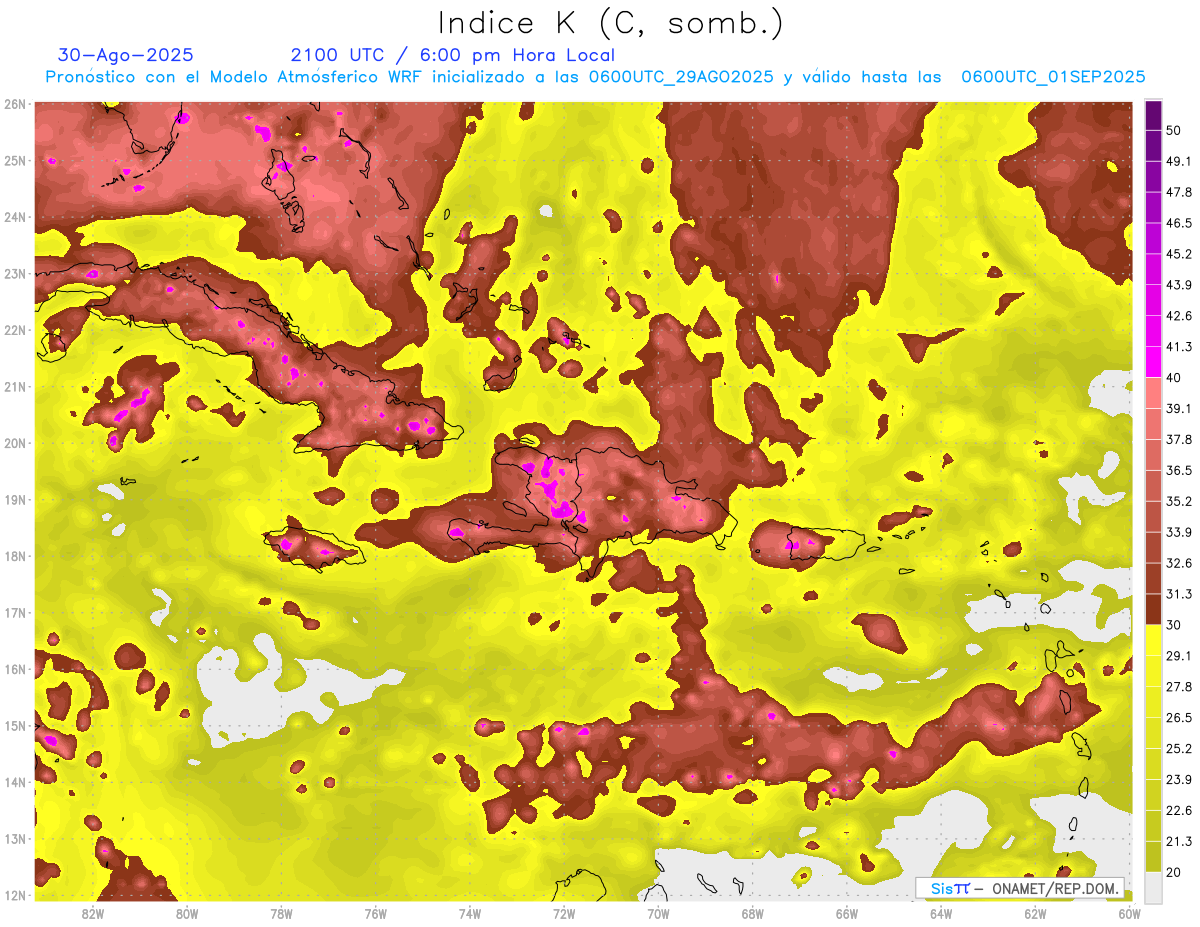This screenshot has width=1200, height=927.
Task: Click the colorbar value '36.5'
Action: [1179, 471]
